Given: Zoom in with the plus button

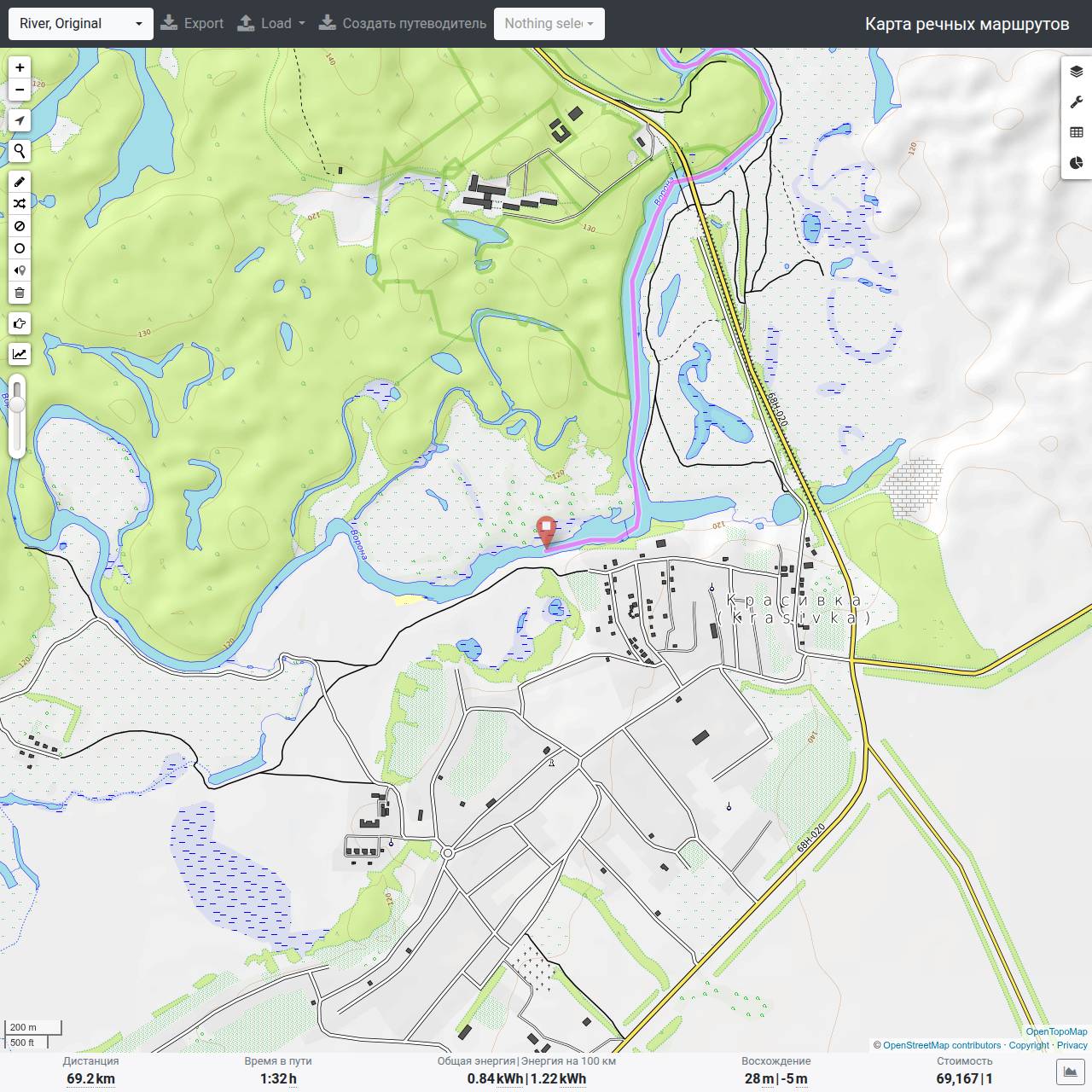Looking at the screenshot, I should [20, 67].
